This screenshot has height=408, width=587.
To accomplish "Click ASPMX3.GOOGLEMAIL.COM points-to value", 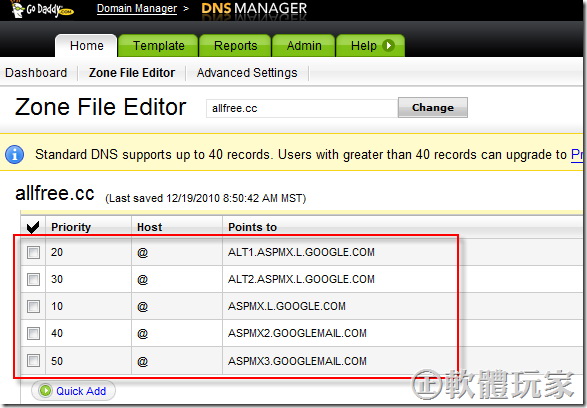I will click(297, 361).
